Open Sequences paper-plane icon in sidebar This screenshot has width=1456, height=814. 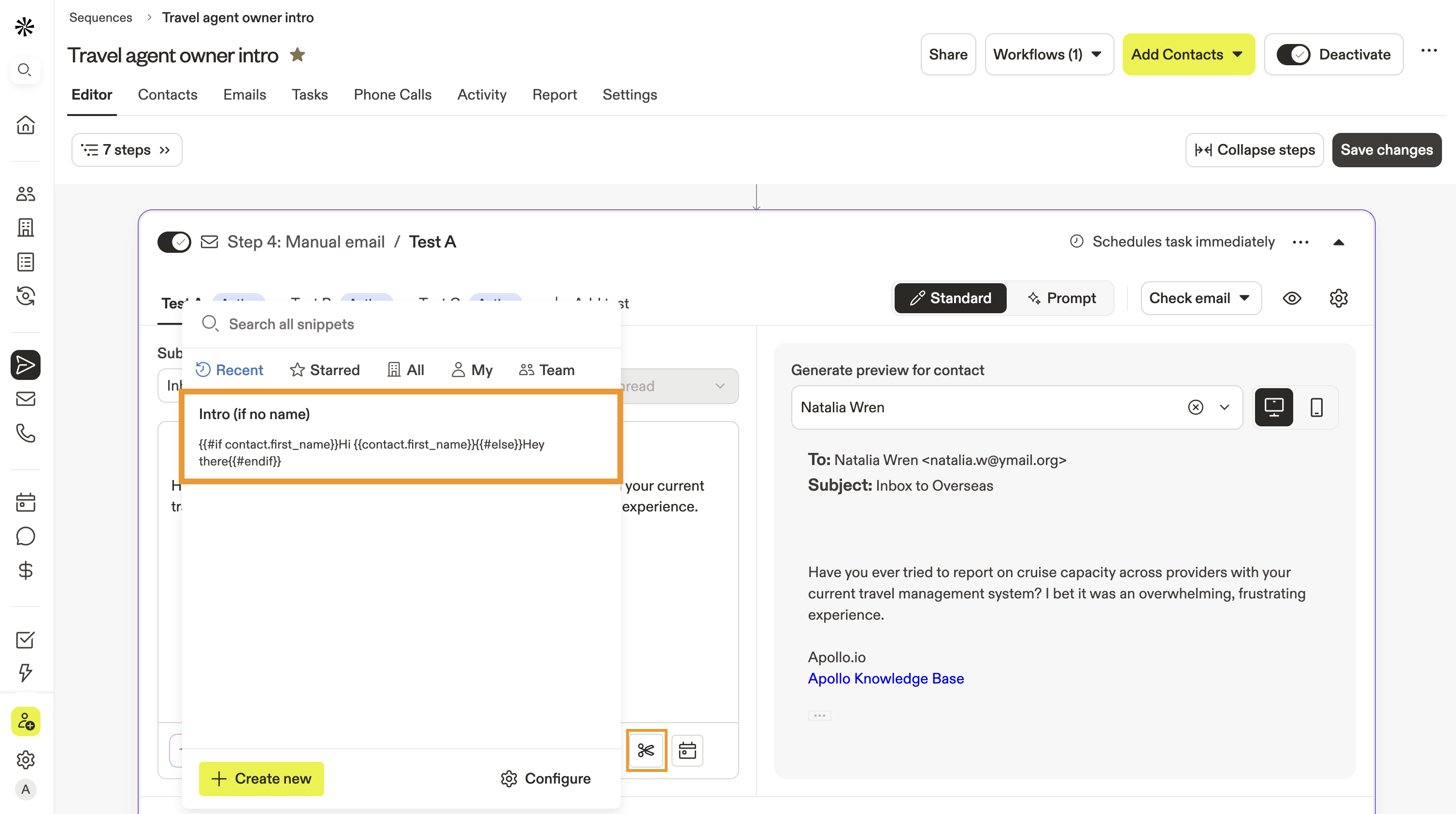26,365
